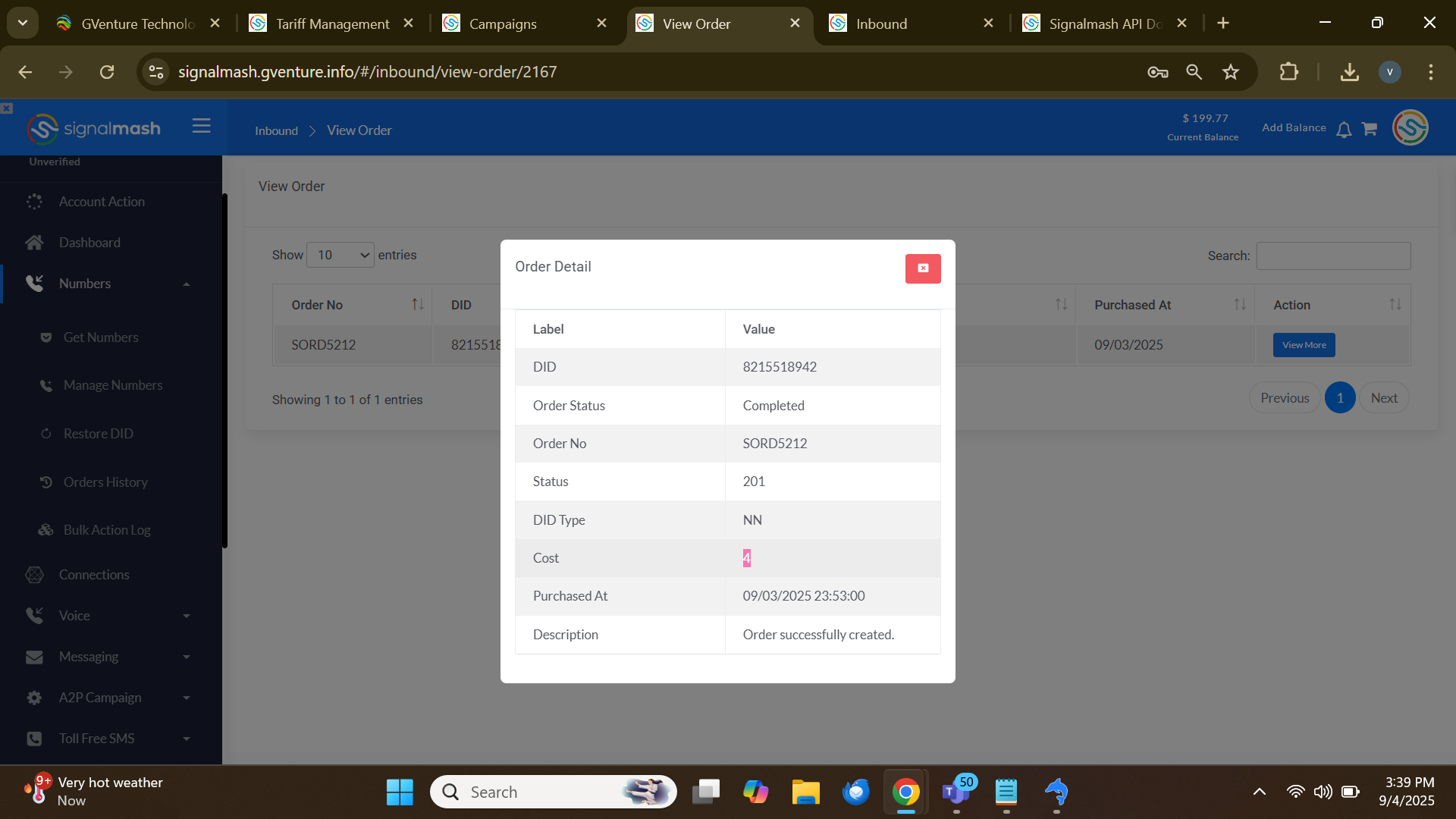Open the entries count dropdown
This screenshot has height=819, width=1456.
pos(340,255)
